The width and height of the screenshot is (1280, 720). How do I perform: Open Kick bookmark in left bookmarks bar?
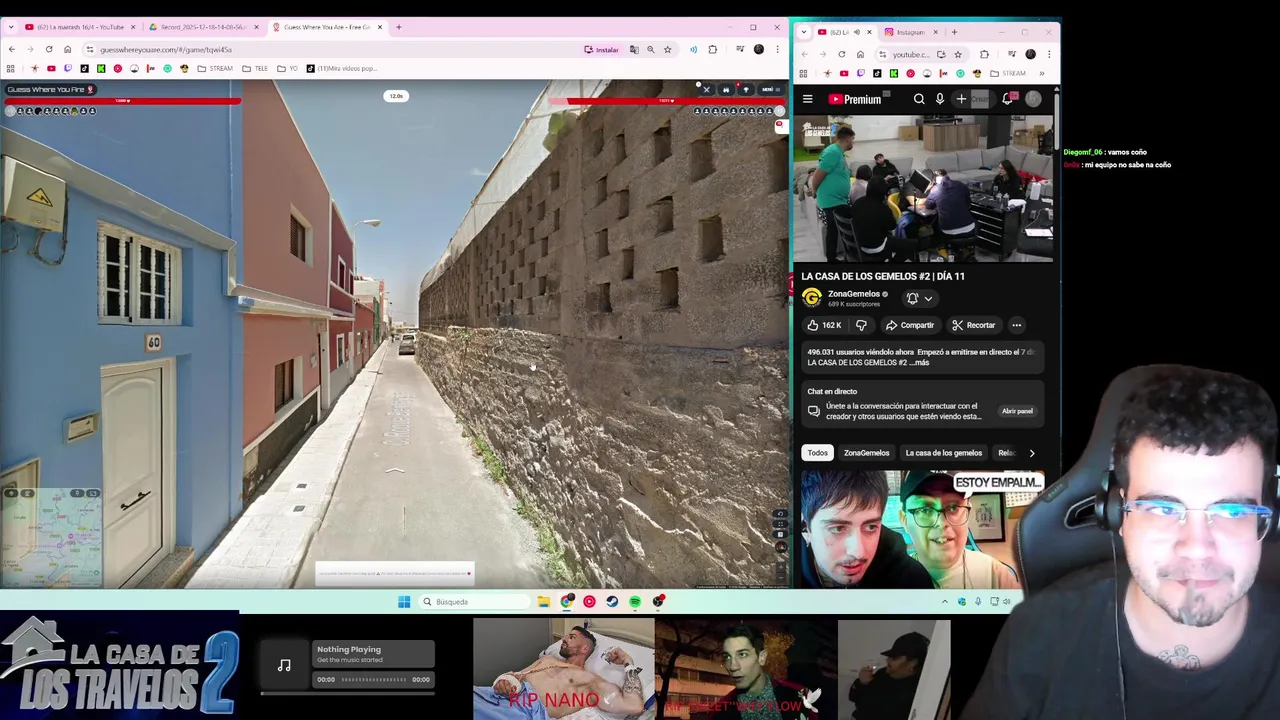click(x=101, y=68)
